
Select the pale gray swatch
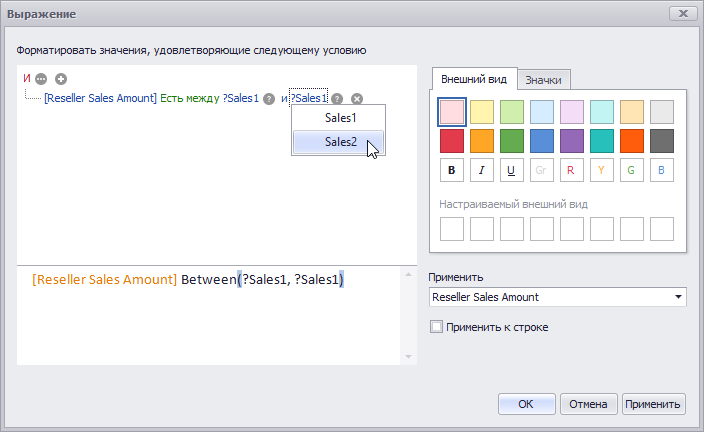662,112
